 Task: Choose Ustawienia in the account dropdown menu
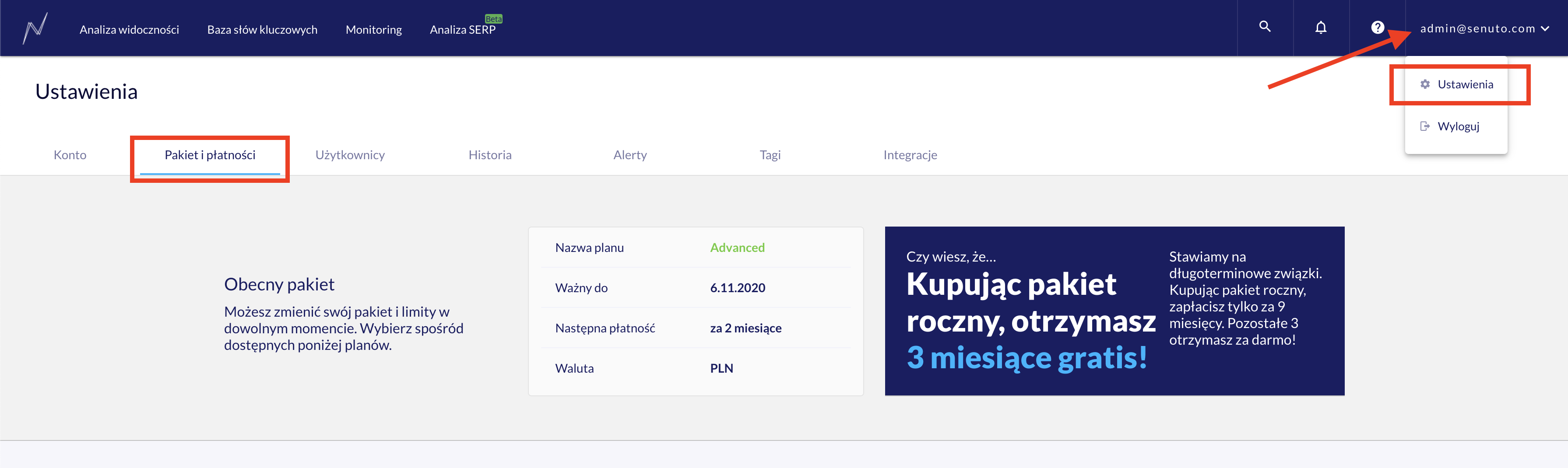pos(1457,84)
